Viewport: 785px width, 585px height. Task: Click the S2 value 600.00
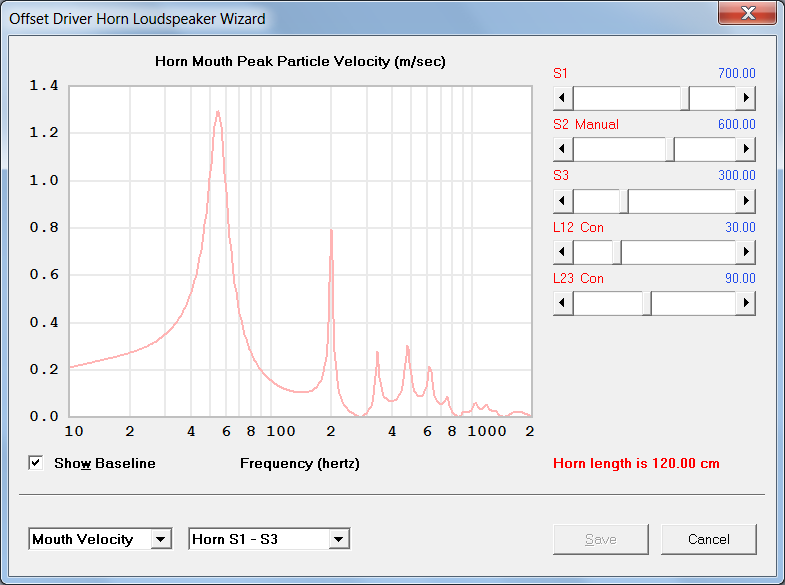pyautogui.click(x=736, y=124)
